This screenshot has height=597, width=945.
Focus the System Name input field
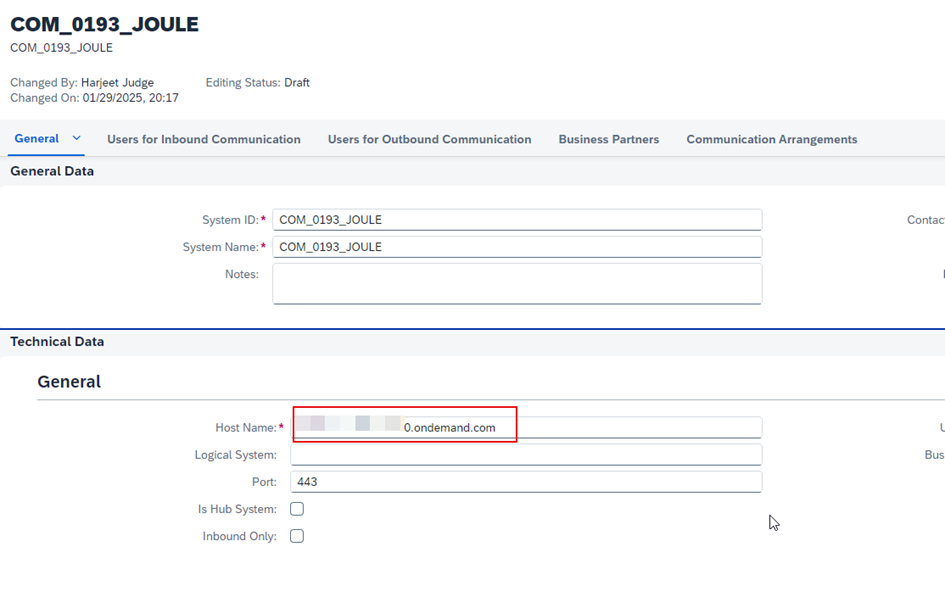(516, 247)
